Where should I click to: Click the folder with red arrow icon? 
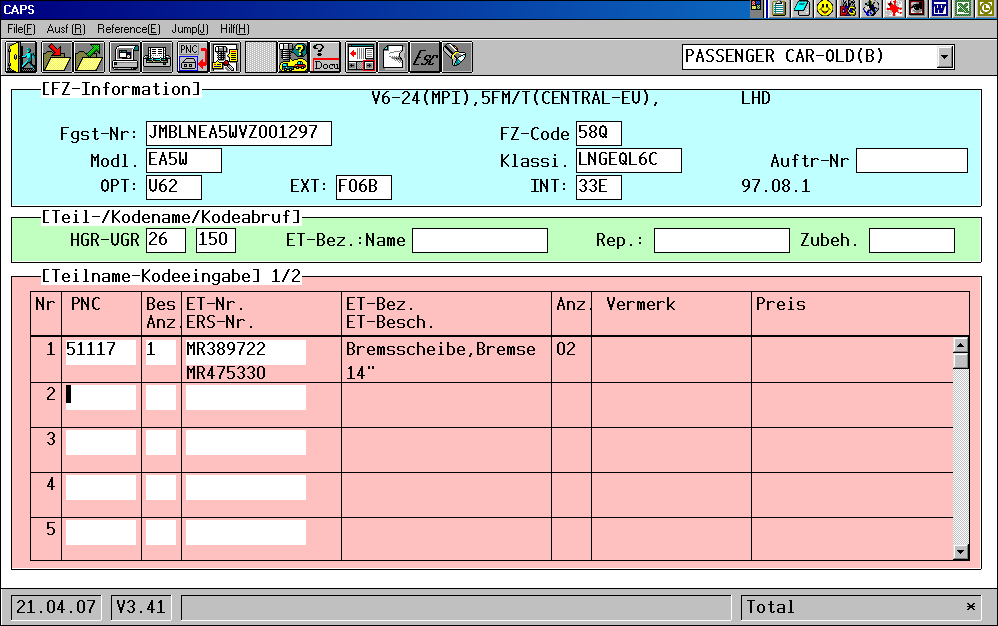pos(56,57)
